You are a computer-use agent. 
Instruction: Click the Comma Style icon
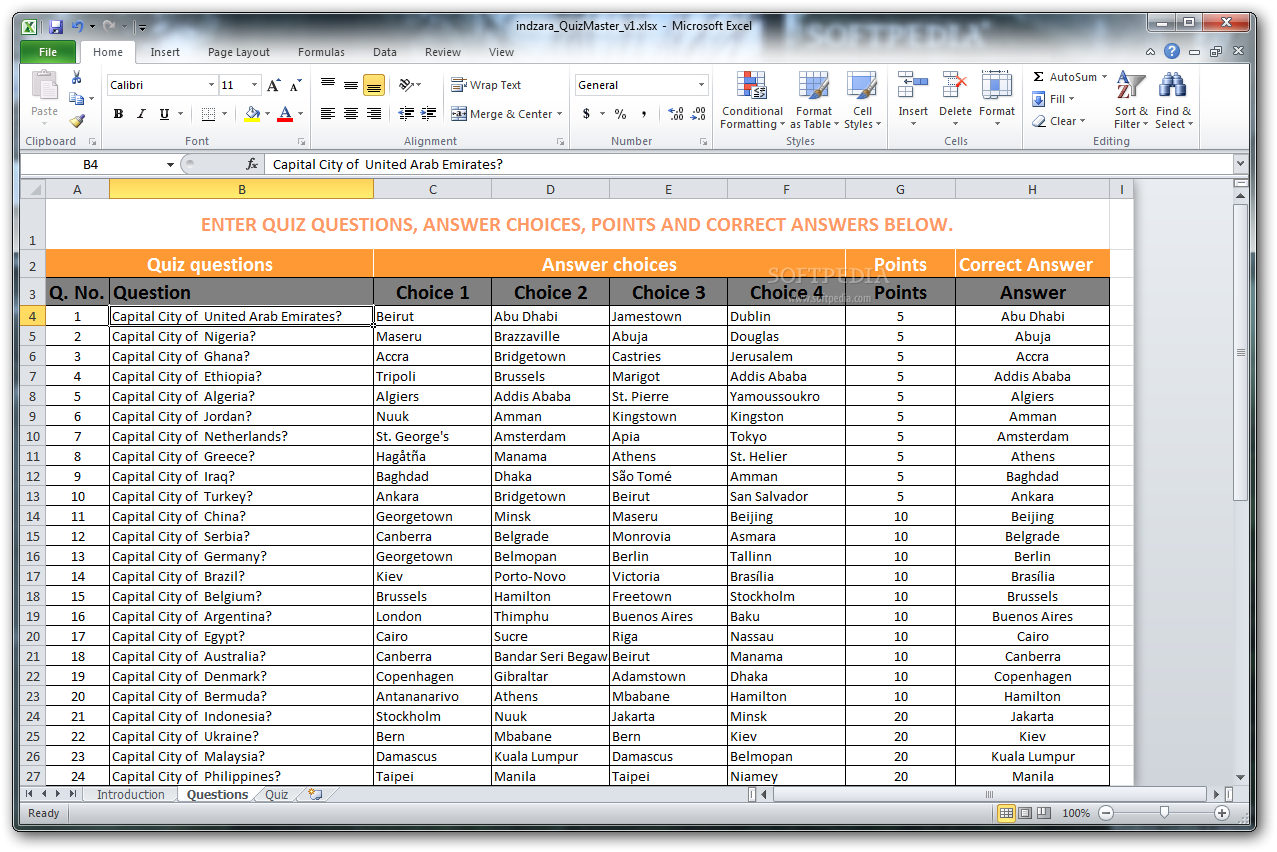point(644,114)
